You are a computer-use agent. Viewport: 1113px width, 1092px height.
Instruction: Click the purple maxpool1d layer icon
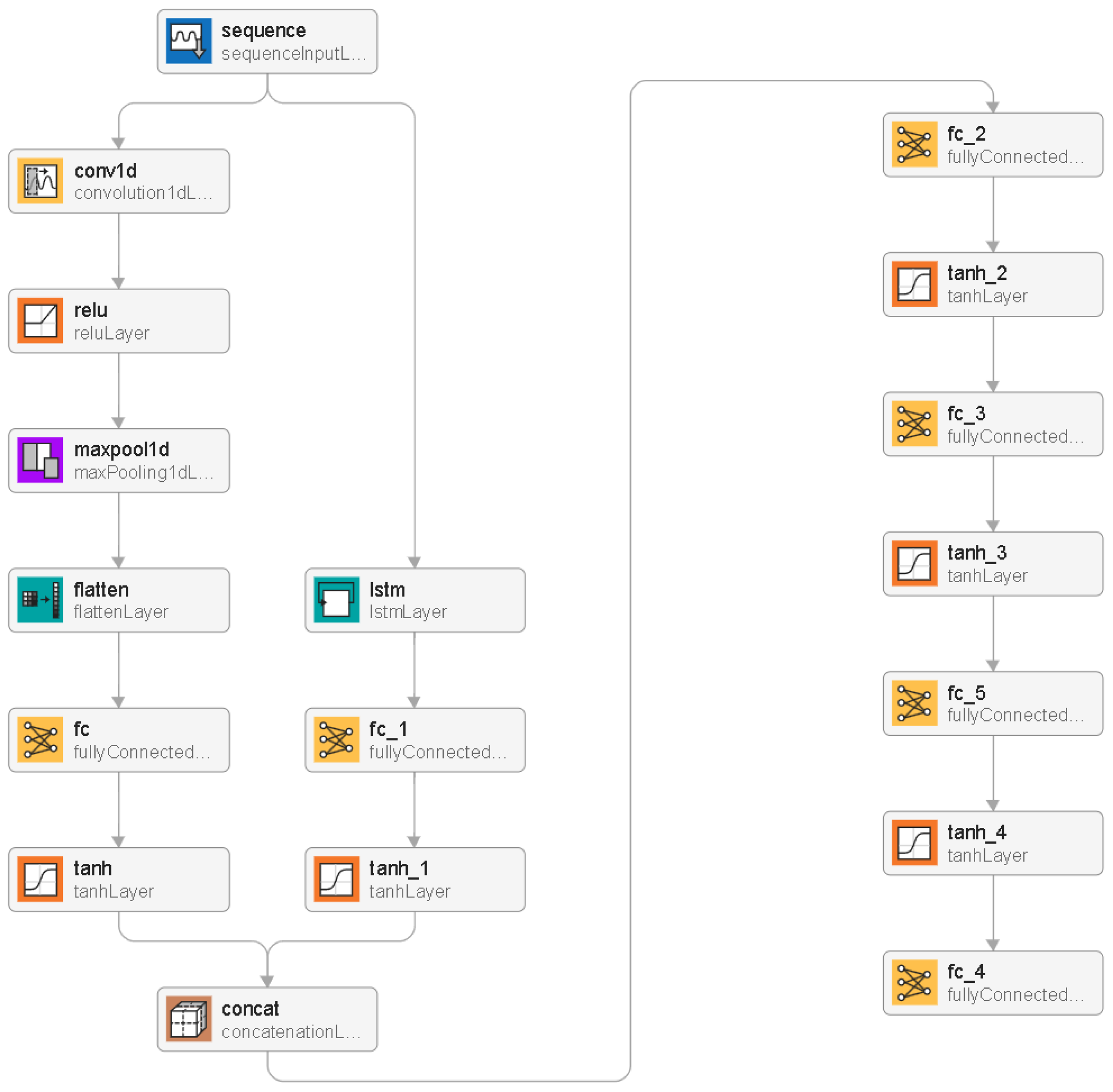[x=40, y=460]
